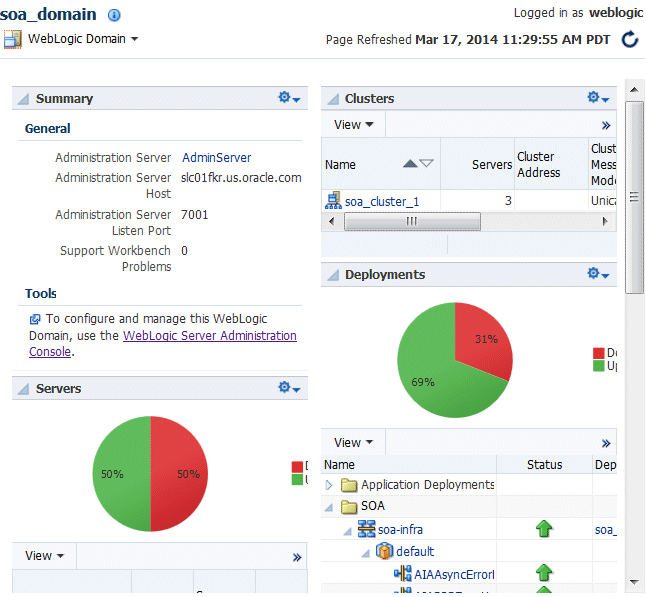Open the Servers panel gear options

coord(289,387)
